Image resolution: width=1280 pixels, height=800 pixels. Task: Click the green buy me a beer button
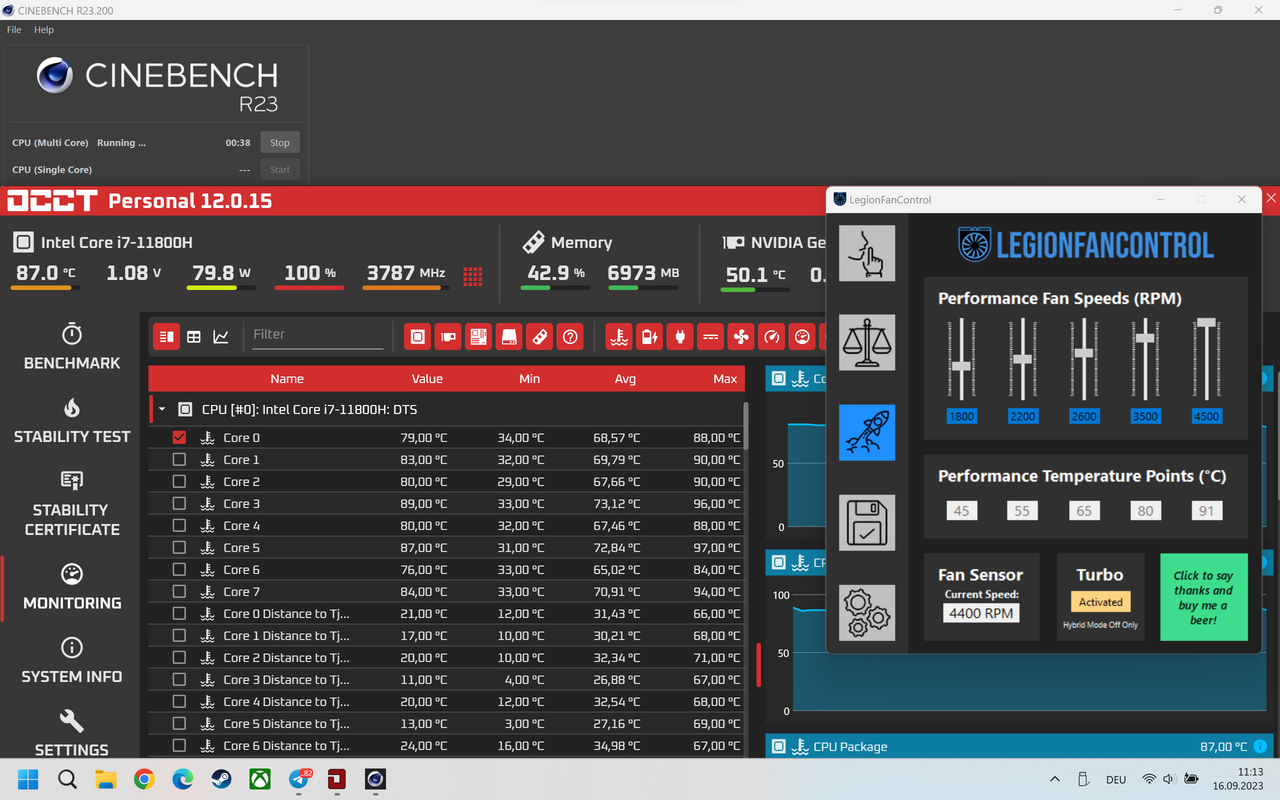(1203, 597)
